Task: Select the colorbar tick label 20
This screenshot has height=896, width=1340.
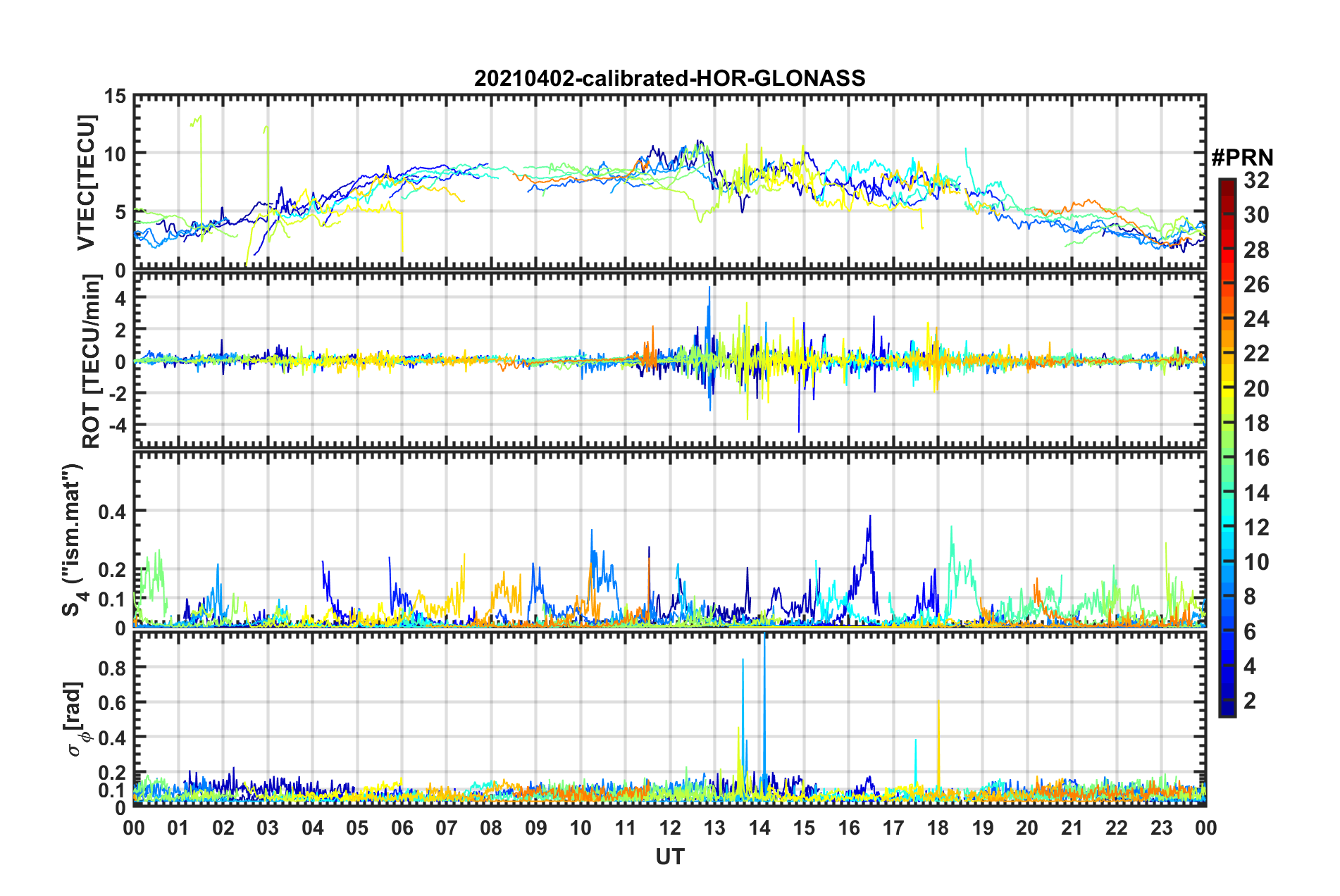Action: 1256,389
